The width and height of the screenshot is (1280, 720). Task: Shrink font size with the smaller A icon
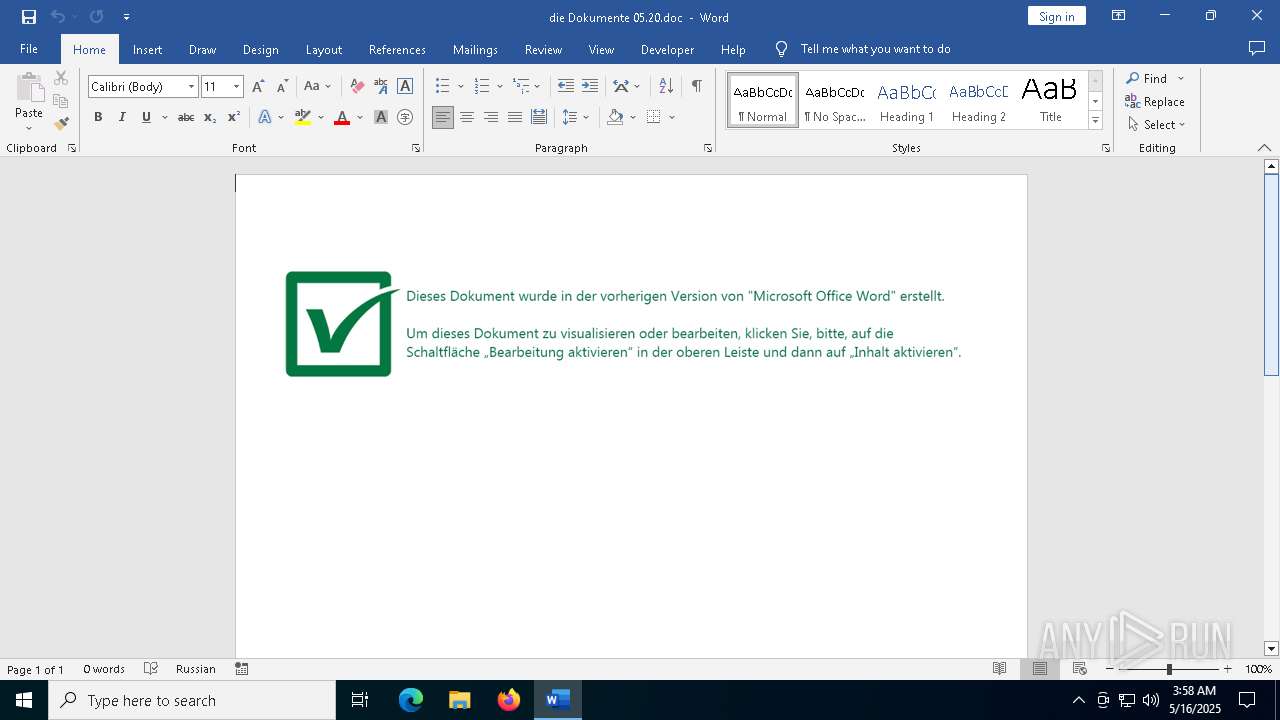click(282, 87)
